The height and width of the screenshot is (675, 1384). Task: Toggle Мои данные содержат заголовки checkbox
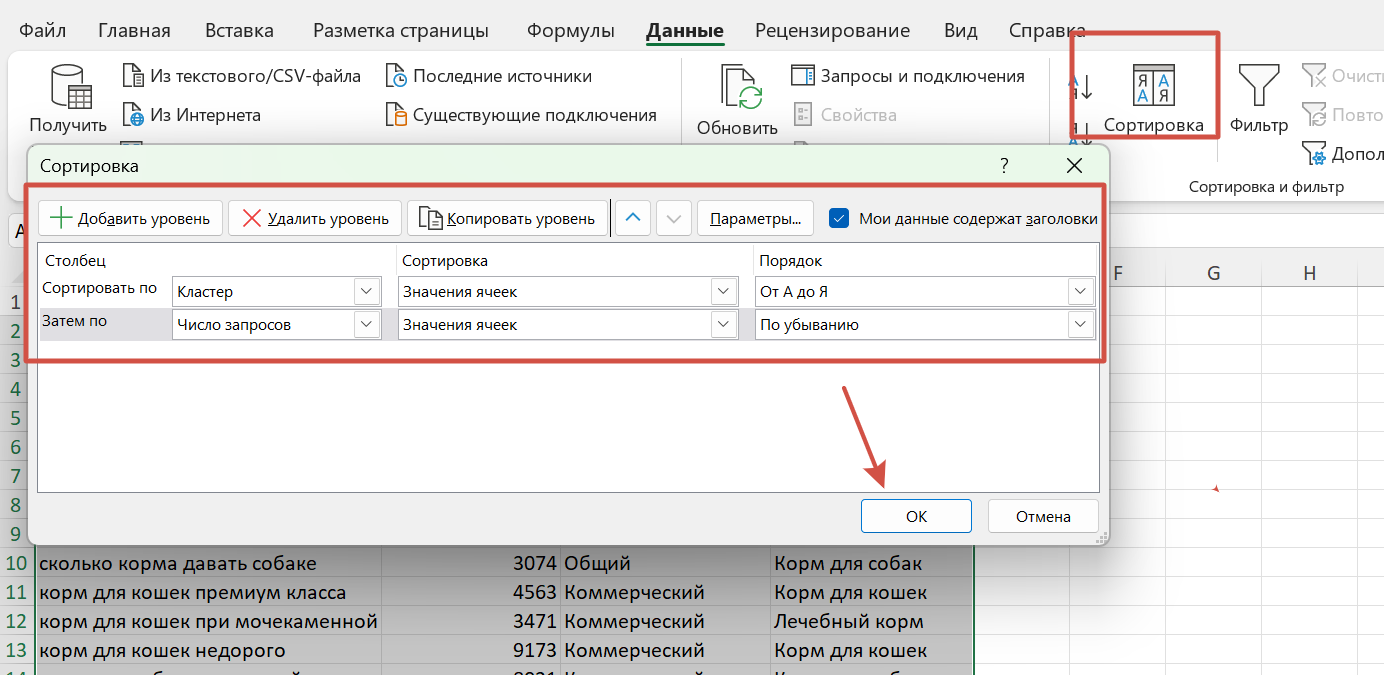pyautogui.click(x=839, y=218)
